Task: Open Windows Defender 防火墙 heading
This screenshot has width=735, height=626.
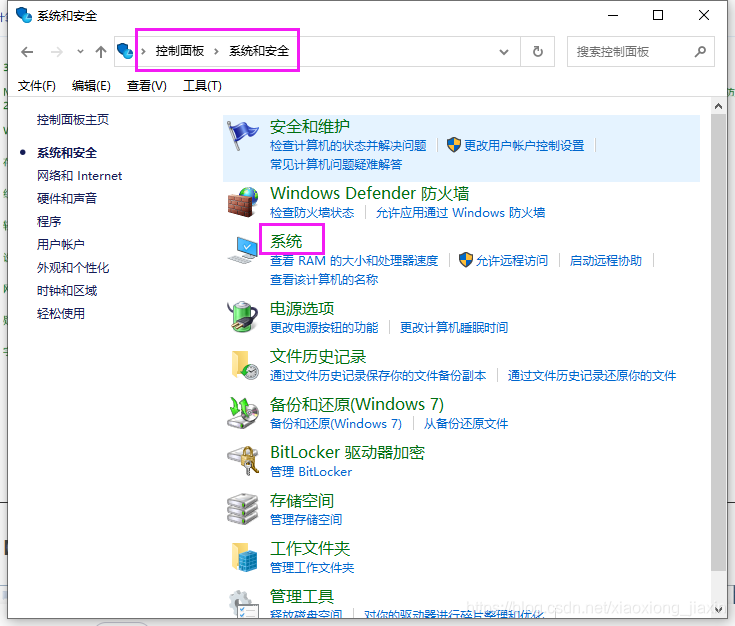Action: [x=369, y=193]
